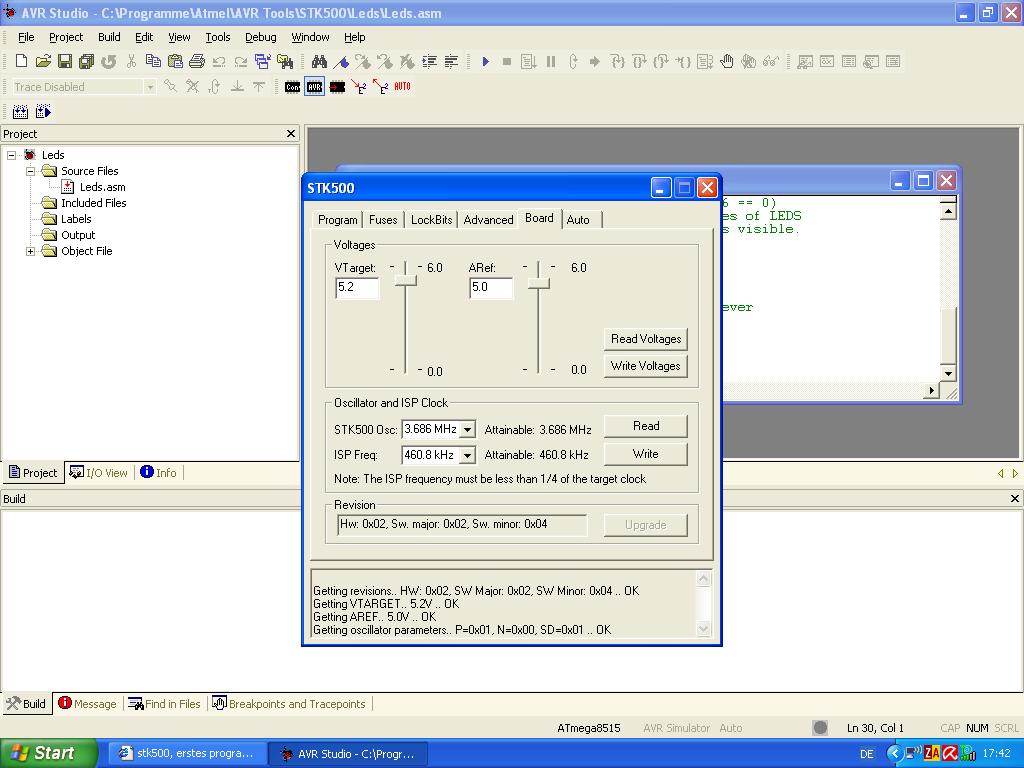Toggle breakpoint with the hand icon

726,61
